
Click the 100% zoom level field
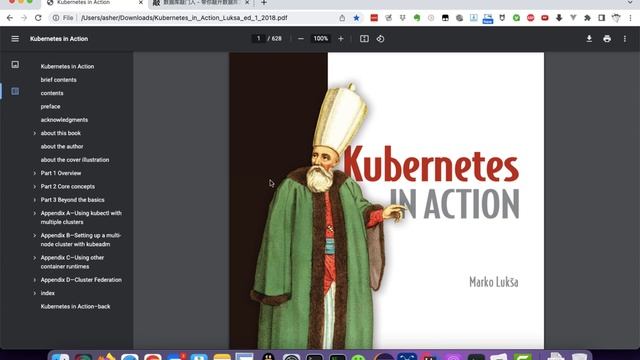point(320,38)
